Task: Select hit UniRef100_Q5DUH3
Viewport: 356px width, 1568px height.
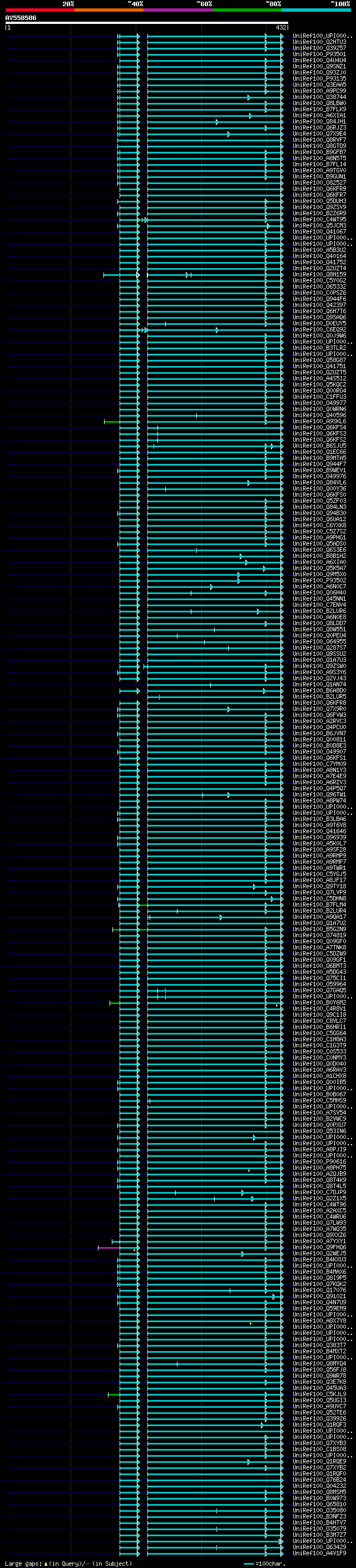Action: [x=319, y=201]
